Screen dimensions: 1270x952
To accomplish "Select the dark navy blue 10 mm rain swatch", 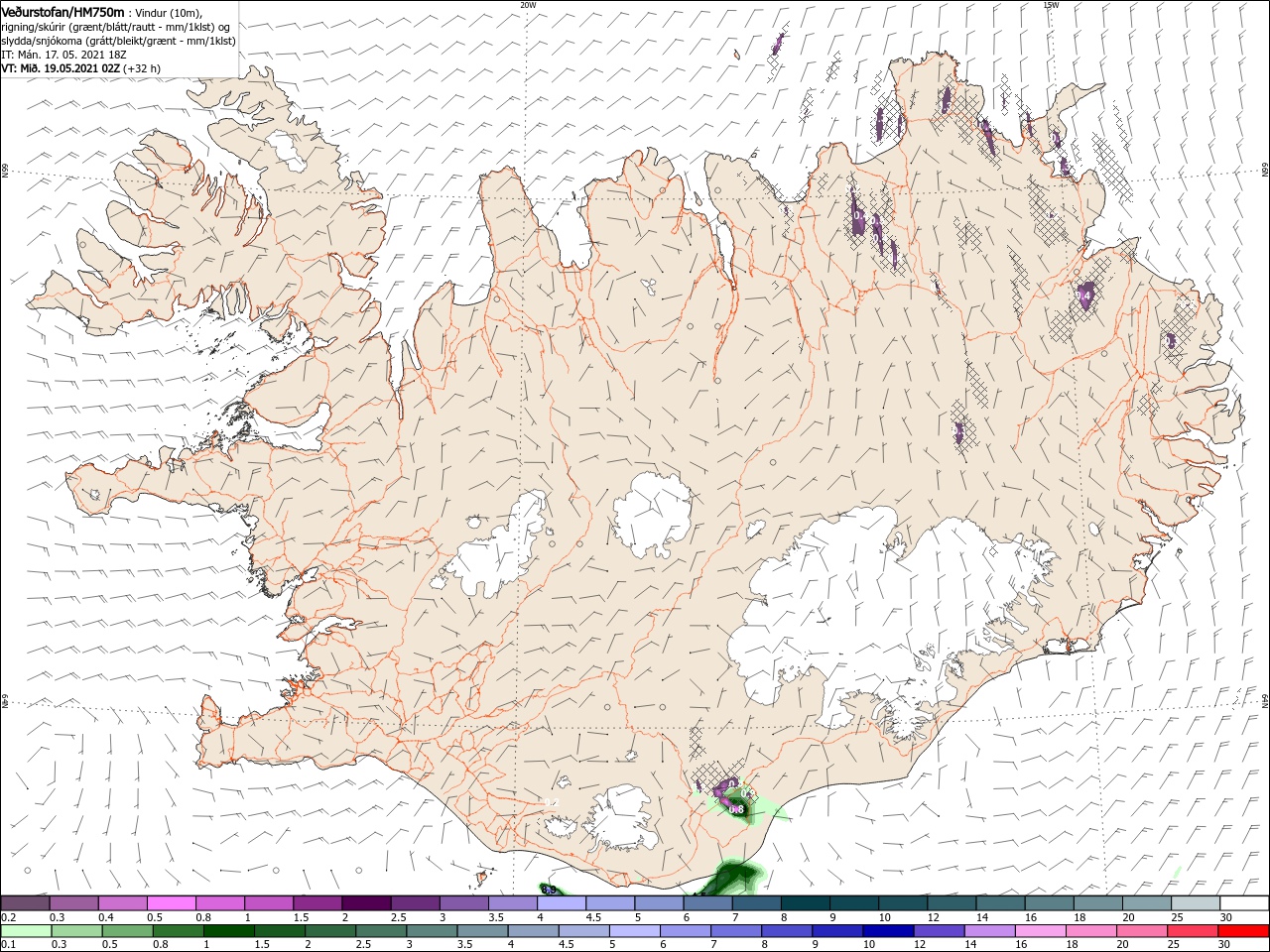I will click(887, 931).
